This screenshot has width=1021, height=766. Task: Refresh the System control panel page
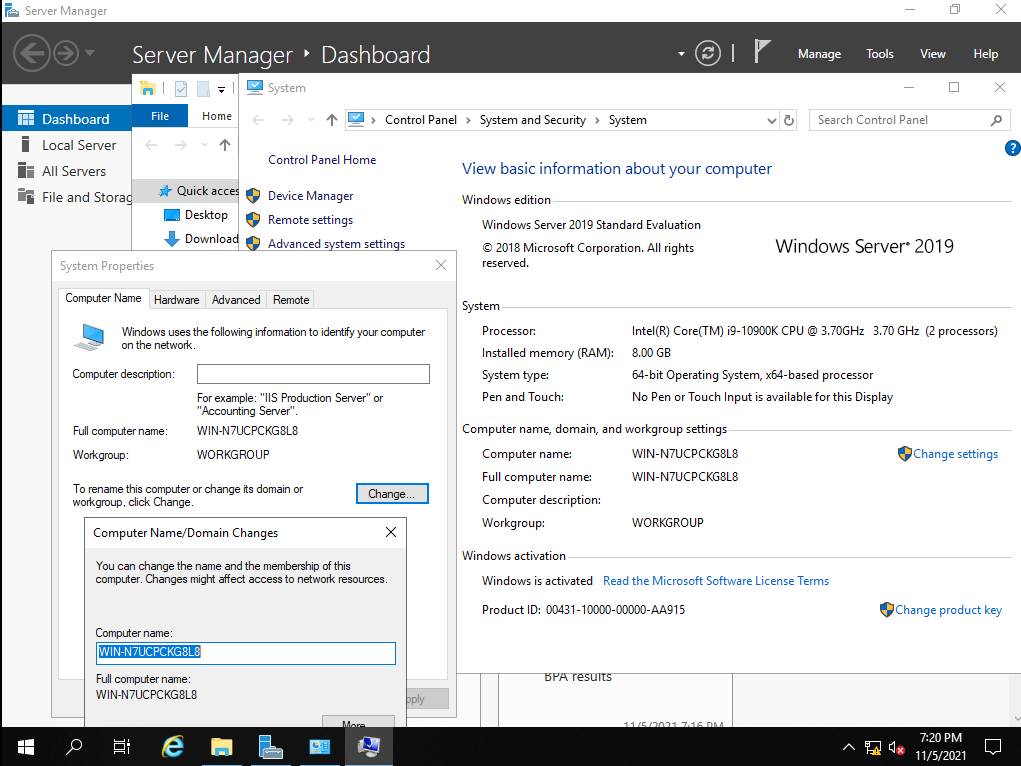(789, 121)
